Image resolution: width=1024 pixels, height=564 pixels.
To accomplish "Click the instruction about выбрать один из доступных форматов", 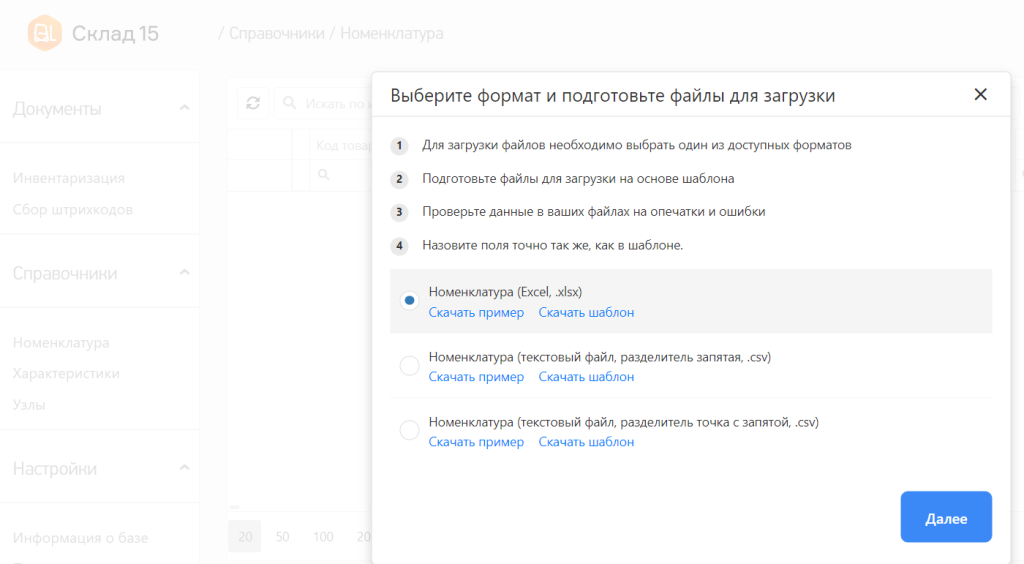I will pyautogui.click(x=637, y=145).
